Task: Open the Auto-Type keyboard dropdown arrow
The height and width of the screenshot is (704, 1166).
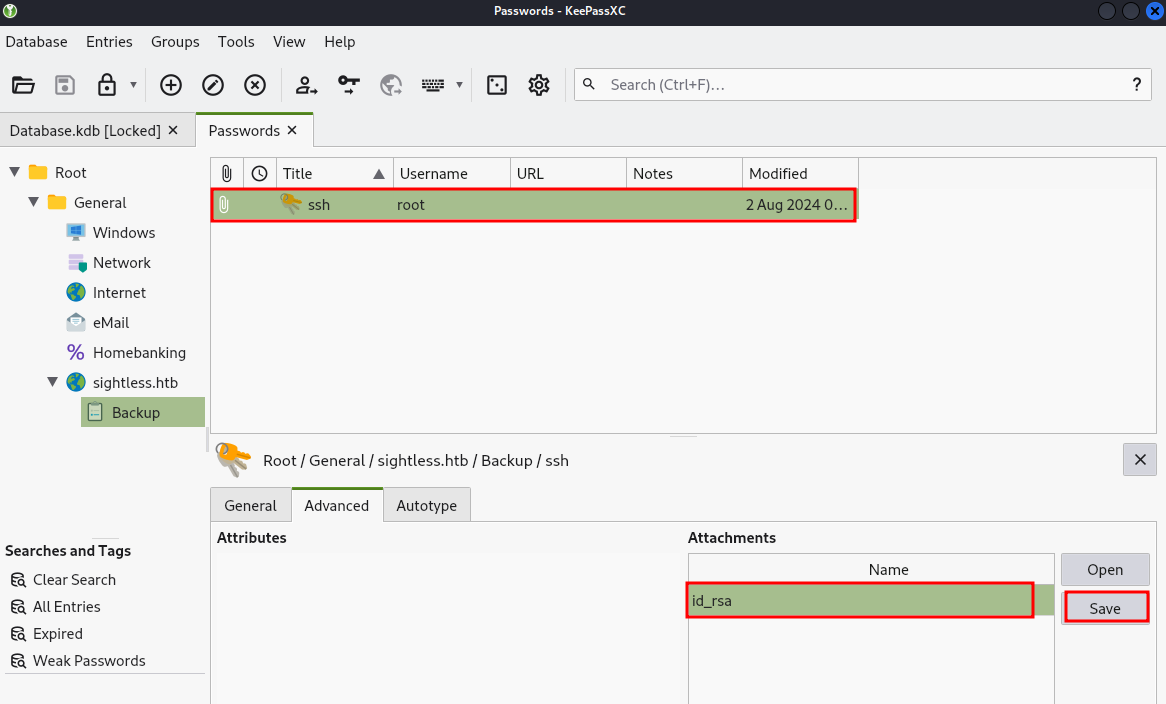Action: pyautogui.click(x=459, y=85)
